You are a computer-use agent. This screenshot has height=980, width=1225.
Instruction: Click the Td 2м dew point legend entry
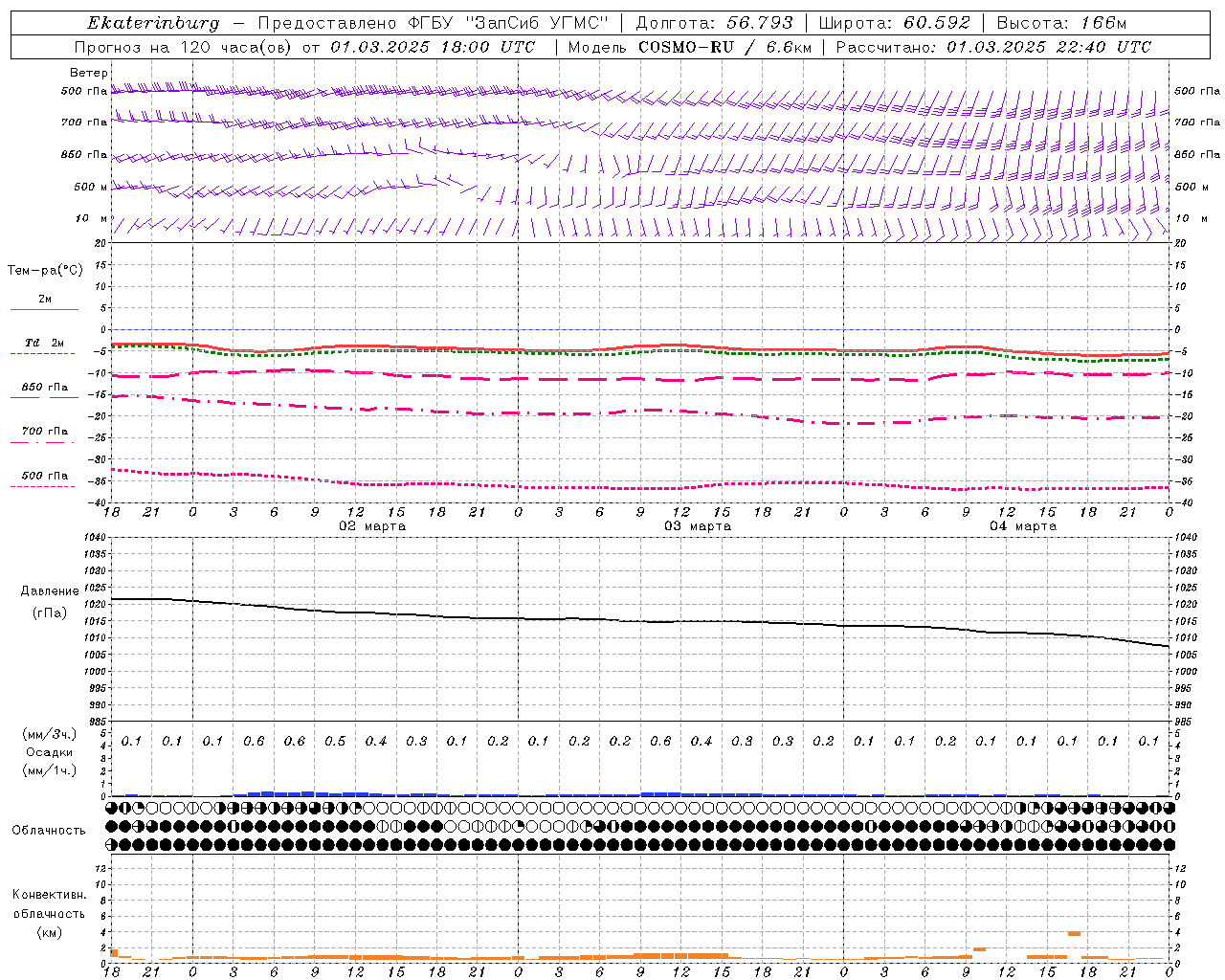(x=44, y=343)
